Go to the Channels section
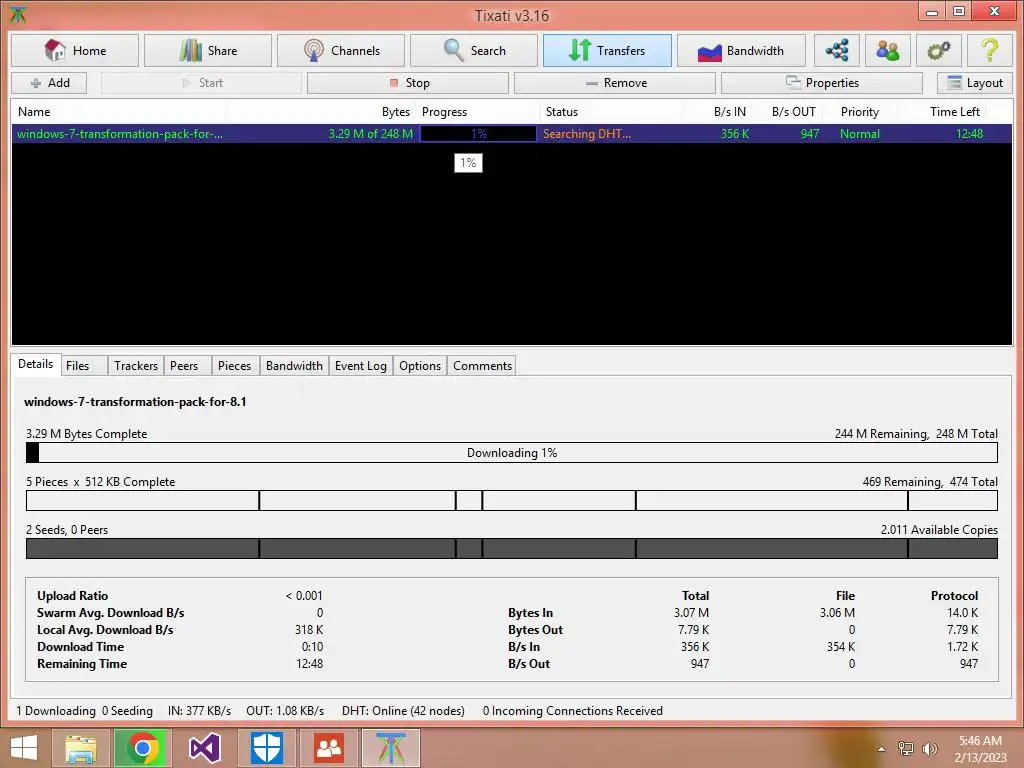Viewport: 1024px width, 768px height. tap(341, 50)
